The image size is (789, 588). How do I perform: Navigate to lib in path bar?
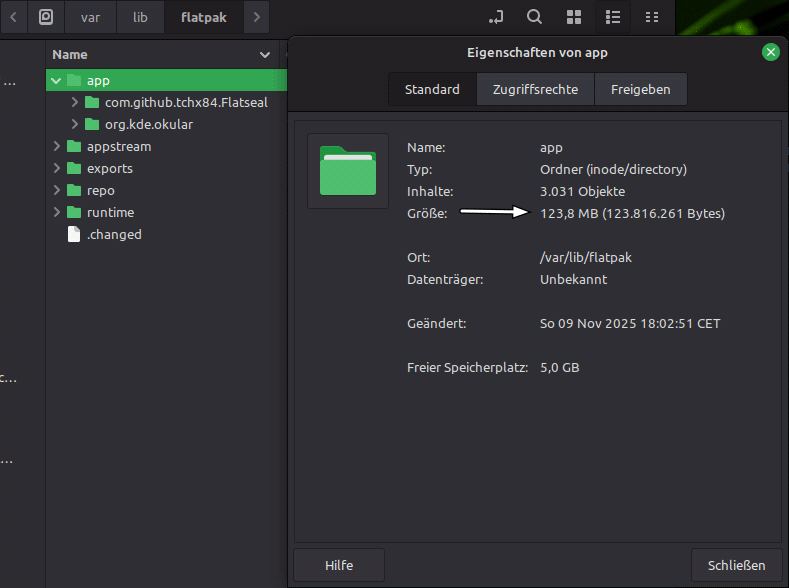(x=140, y=17)
